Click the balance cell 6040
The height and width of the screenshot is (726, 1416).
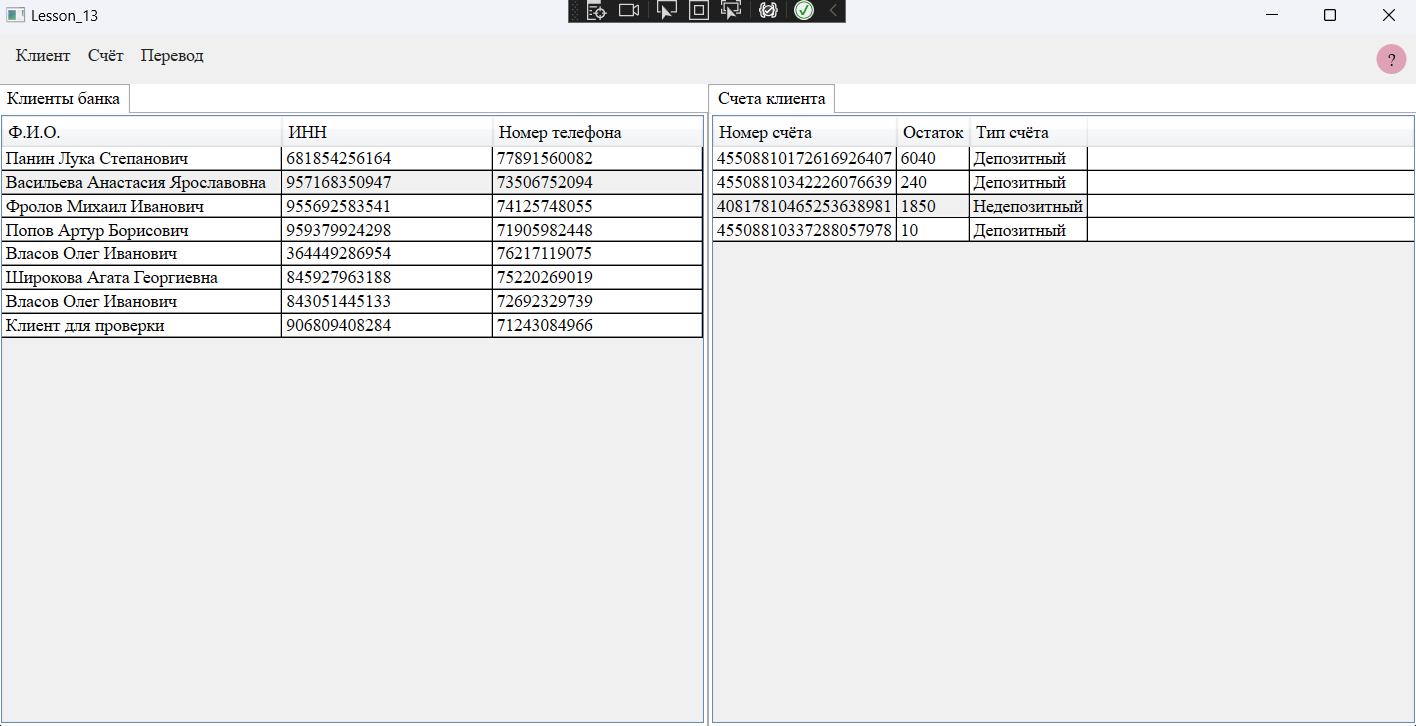pos(933,159)
